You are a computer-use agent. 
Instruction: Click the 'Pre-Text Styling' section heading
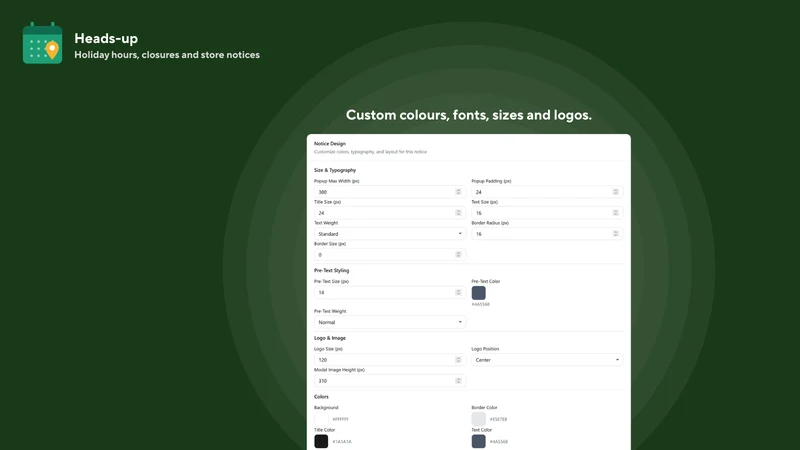point(332,270)
